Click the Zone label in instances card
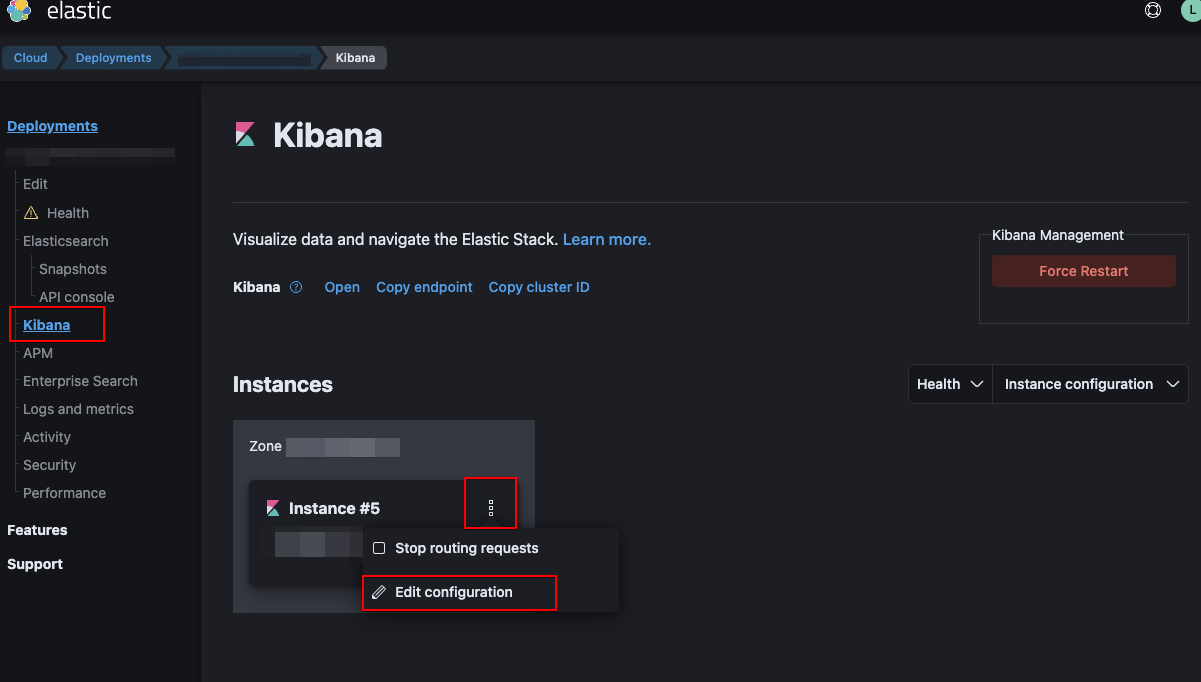This screenshot has width=1201, height=682. tap(265, 446)
